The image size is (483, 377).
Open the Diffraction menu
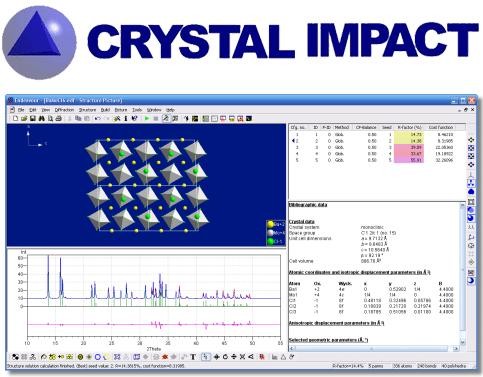point(64,110)
